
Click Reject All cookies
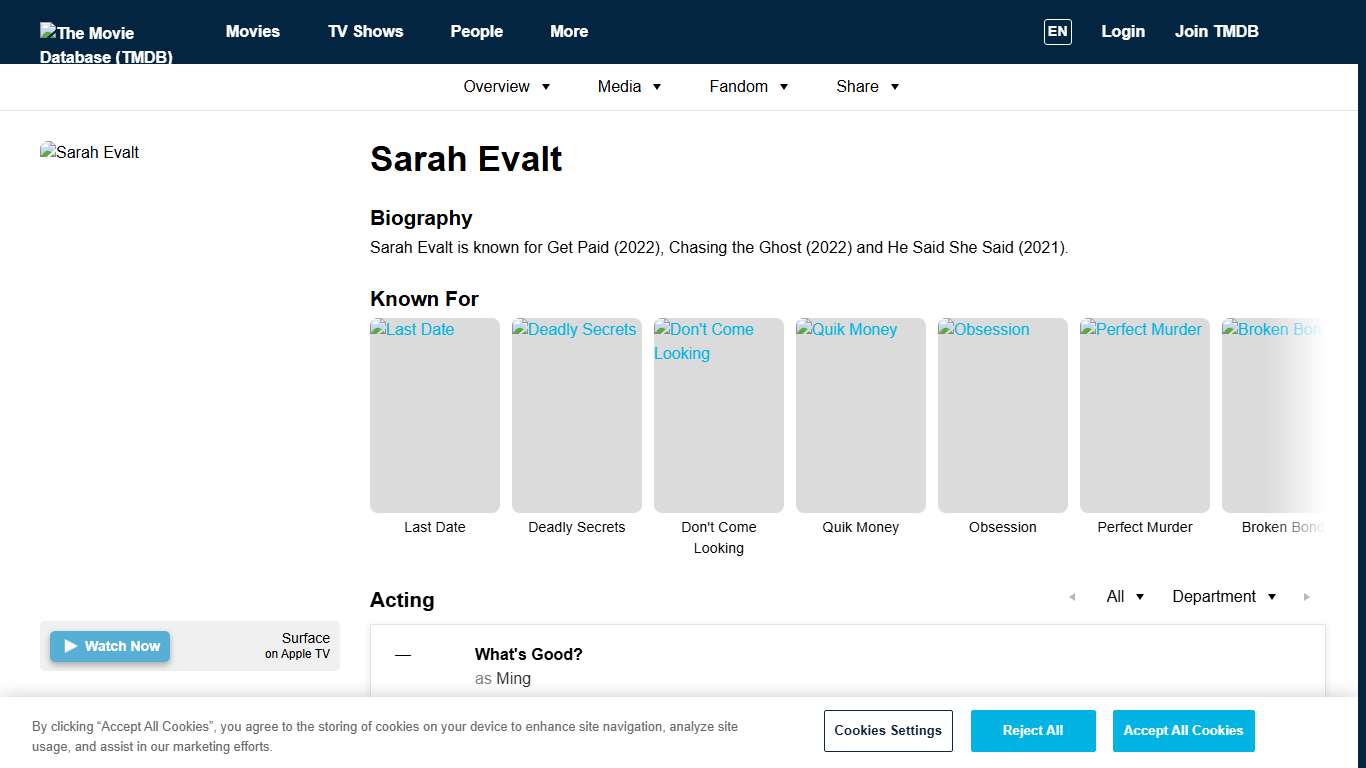tap(1033, 731)
